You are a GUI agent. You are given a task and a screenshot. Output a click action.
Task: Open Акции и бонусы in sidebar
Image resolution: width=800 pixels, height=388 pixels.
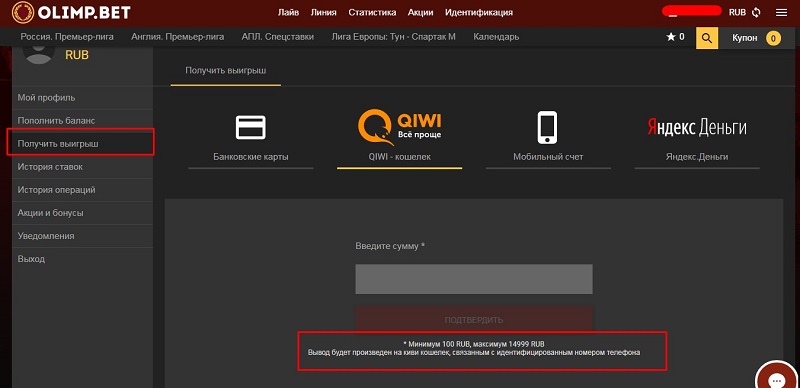(82, 213)
